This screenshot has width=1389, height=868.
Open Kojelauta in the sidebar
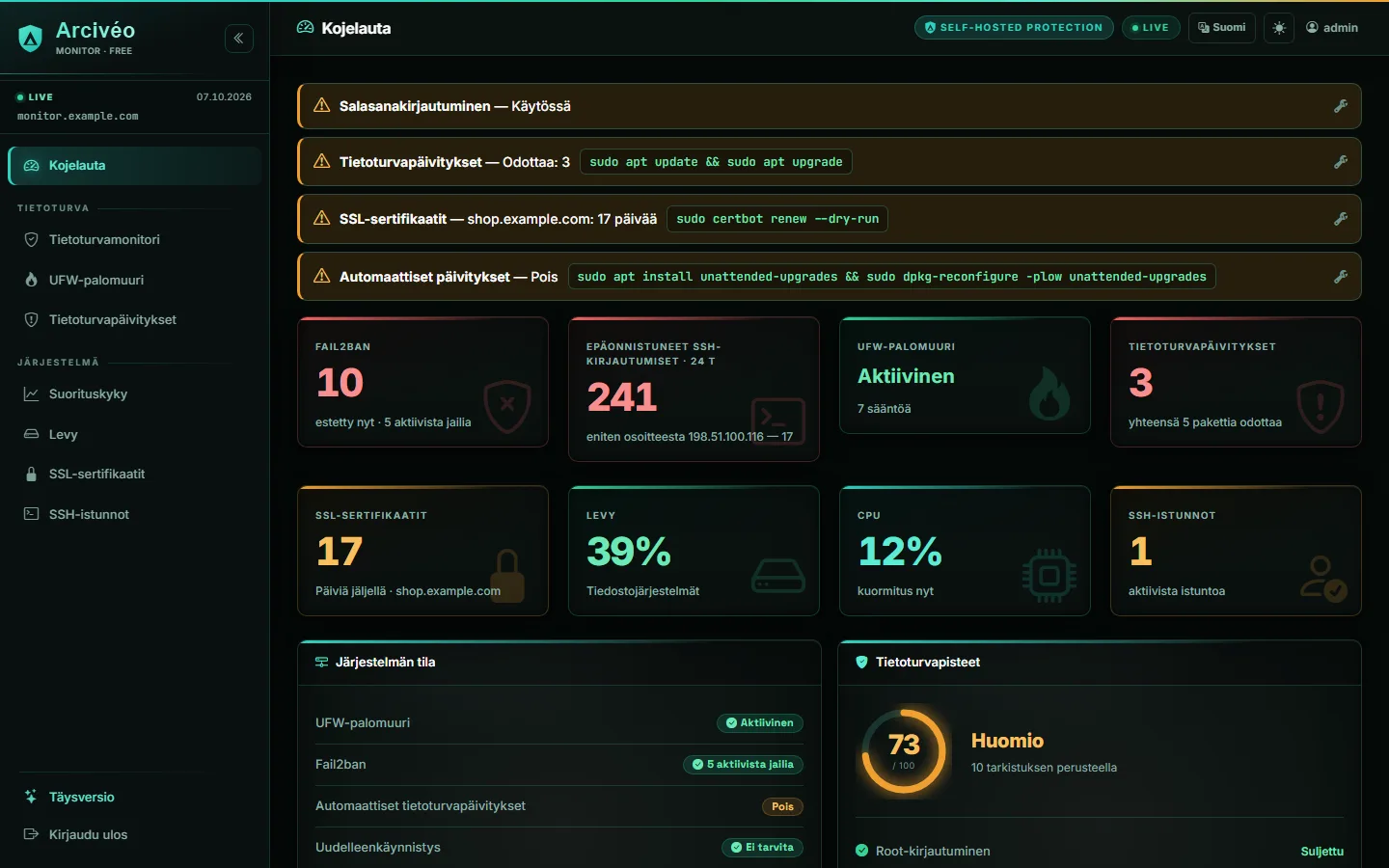click(x=135, y=166)
